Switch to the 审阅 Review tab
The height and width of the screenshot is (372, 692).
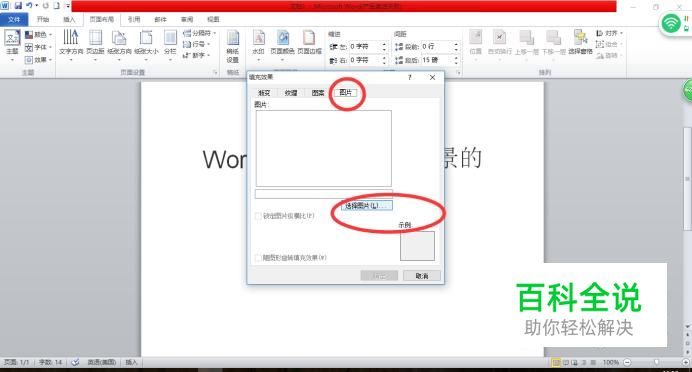click(187, 19)
